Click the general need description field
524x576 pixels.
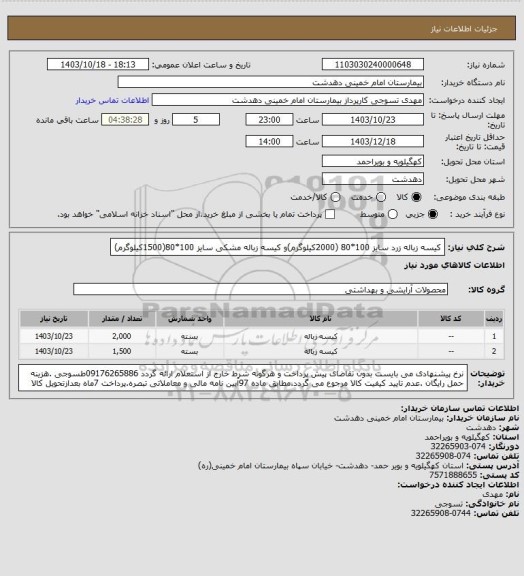pyautogui.click(x=277, y=247)
